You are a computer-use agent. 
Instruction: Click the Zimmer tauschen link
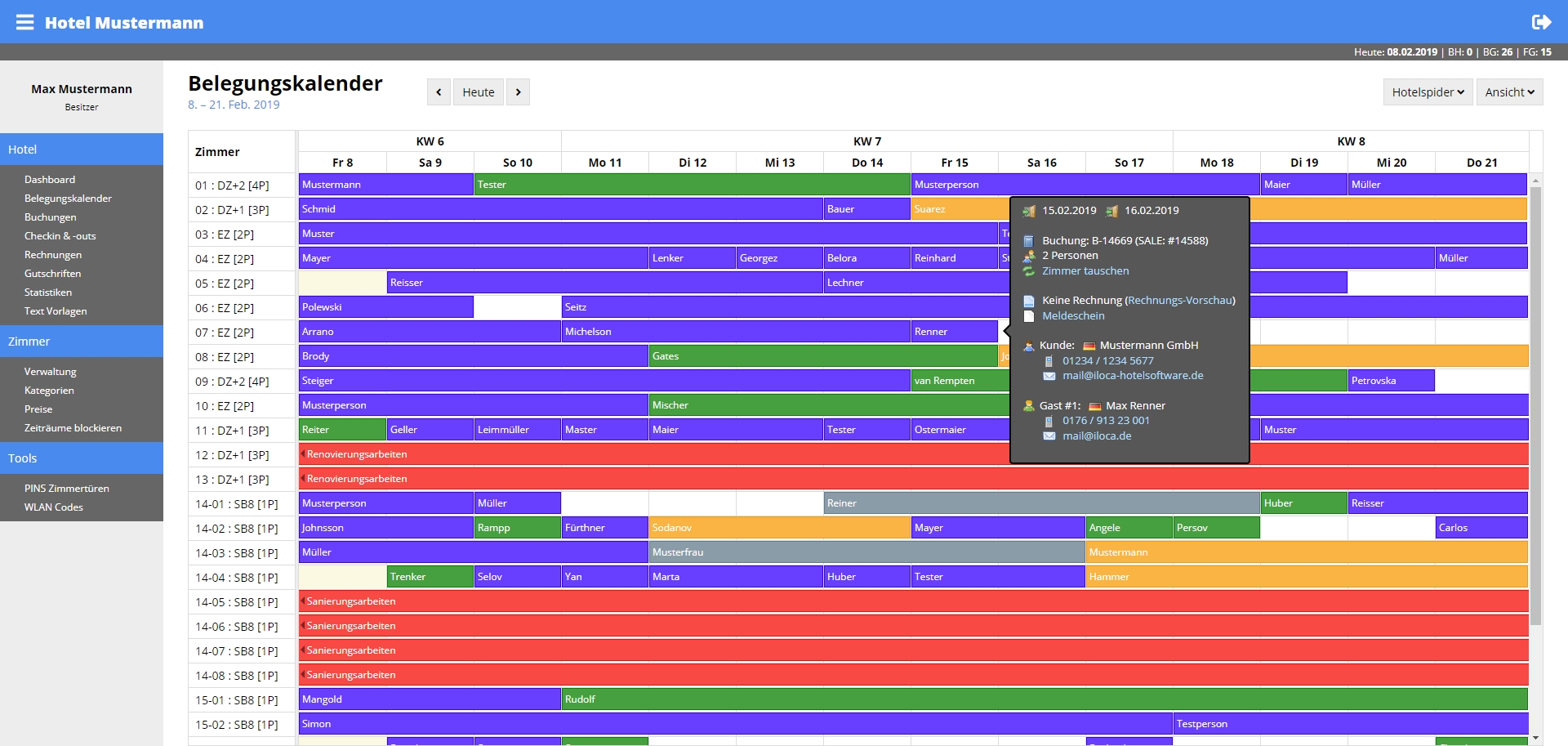tap(1085, 271)
